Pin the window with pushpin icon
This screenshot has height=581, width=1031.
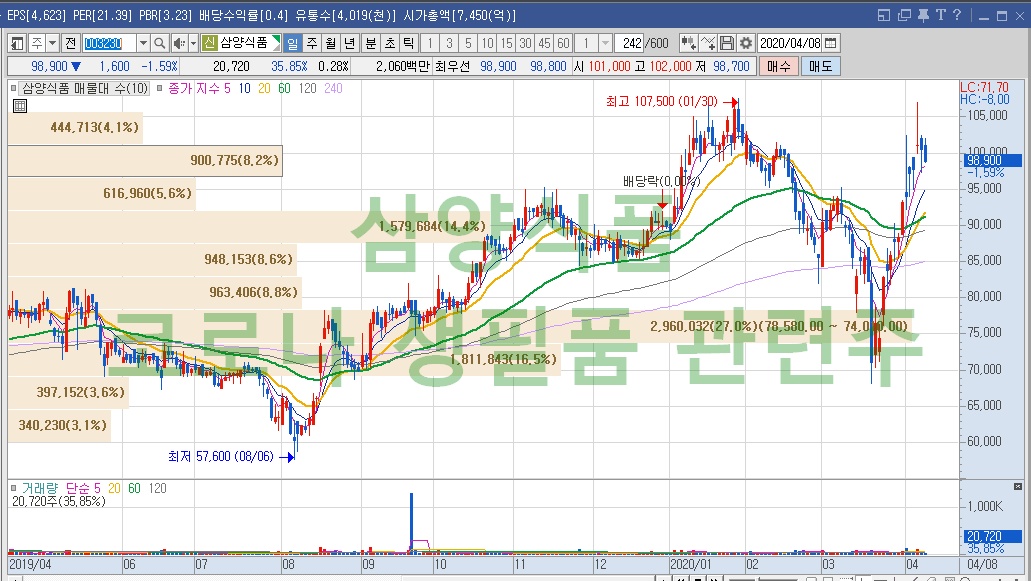[x=923, y=15]
